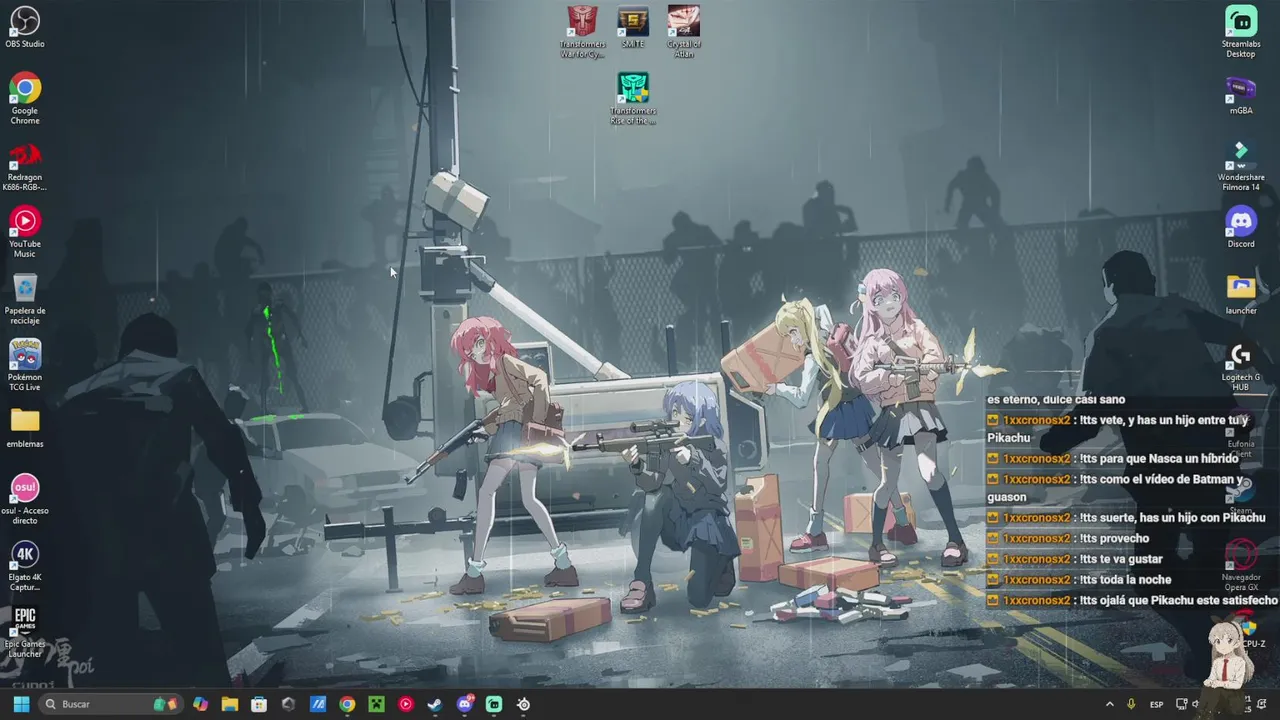Open the OBS Studio desktop shortcut

click(x=25, y=28)
